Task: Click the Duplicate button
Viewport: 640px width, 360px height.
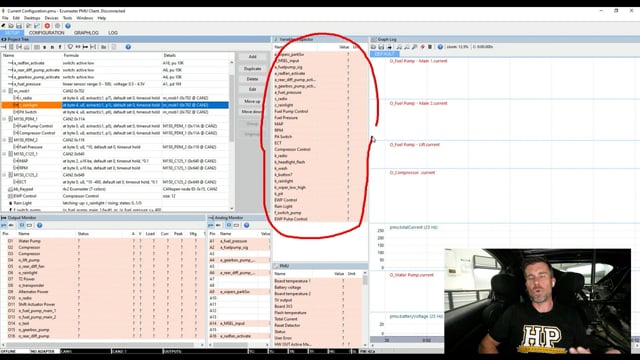Action: tap(253, 69)
